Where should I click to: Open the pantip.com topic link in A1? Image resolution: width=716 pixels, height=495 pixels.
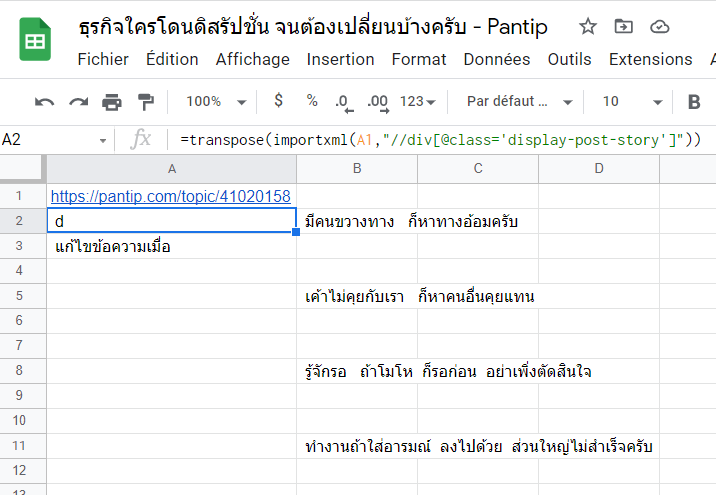170,196
